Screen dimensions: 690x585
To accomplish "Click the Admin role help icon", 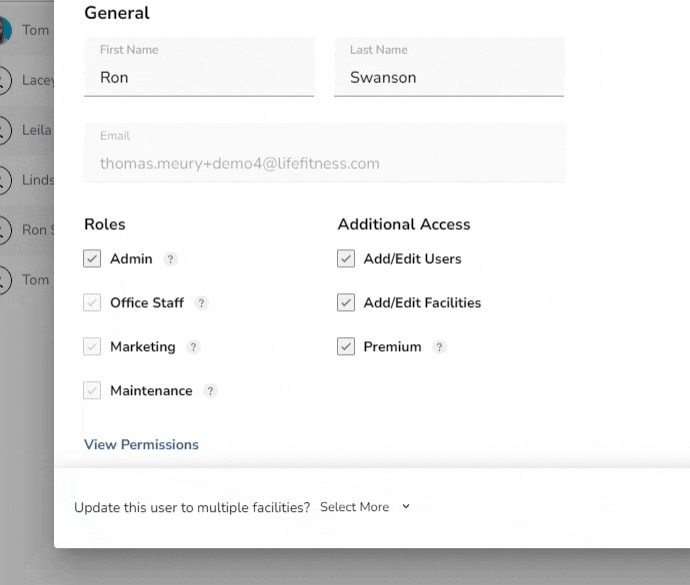I will 171,259.
